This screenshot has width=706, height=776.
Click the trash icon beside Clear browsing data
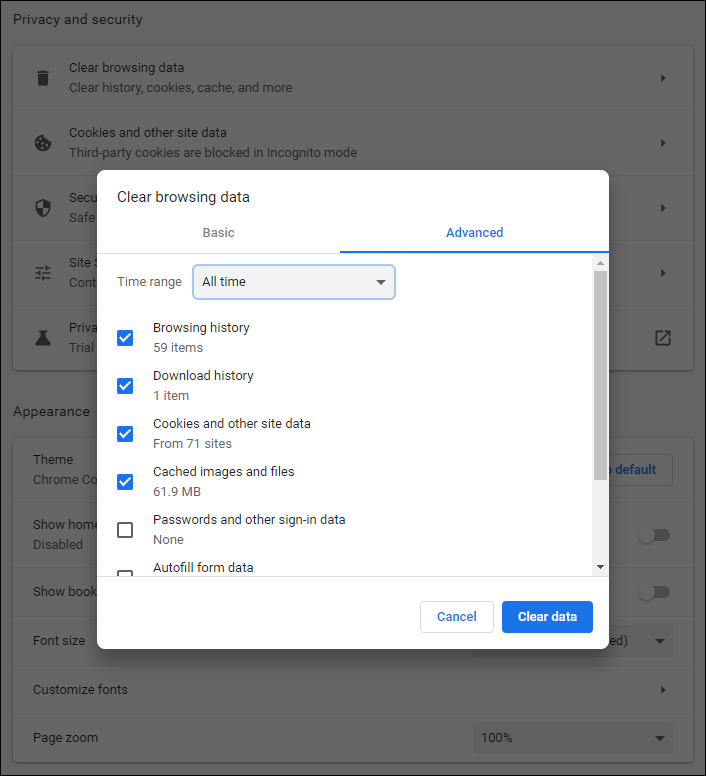[x=43, y=78]
